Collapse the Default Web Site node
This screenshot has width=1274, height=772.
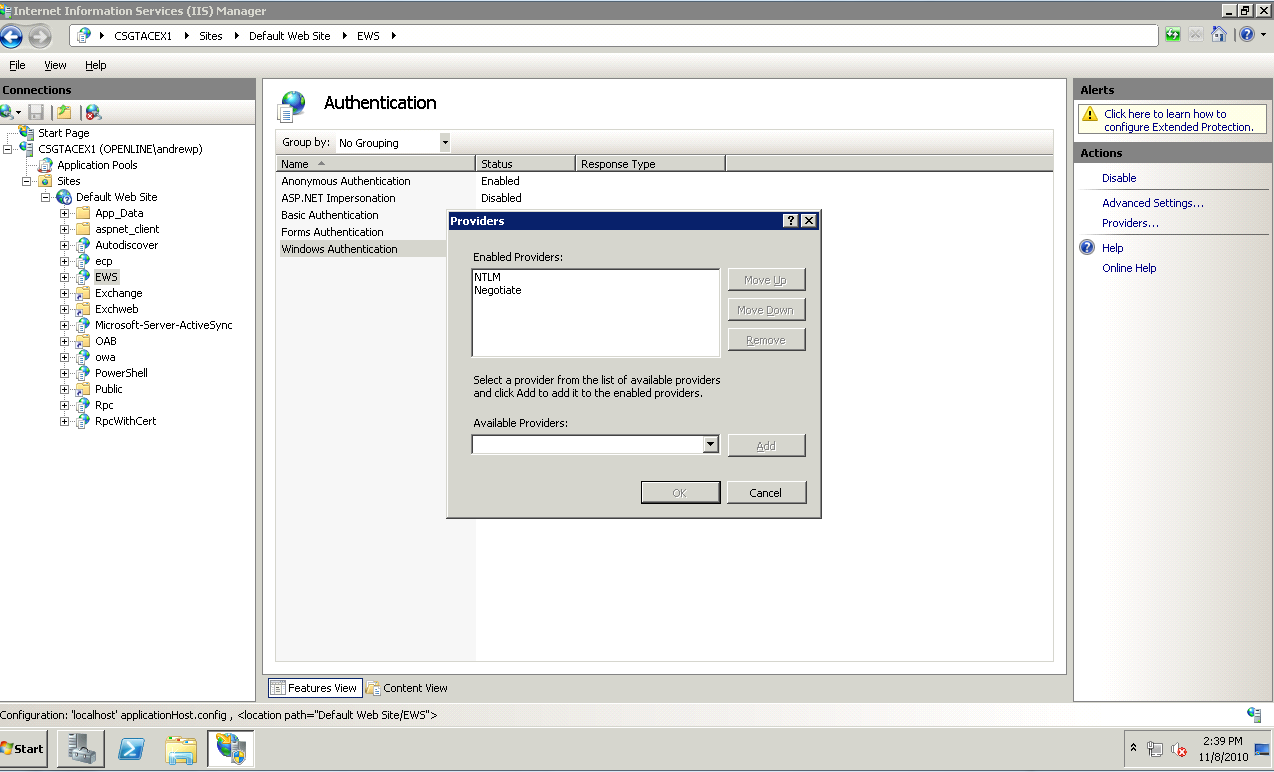[x=46, y=197]
